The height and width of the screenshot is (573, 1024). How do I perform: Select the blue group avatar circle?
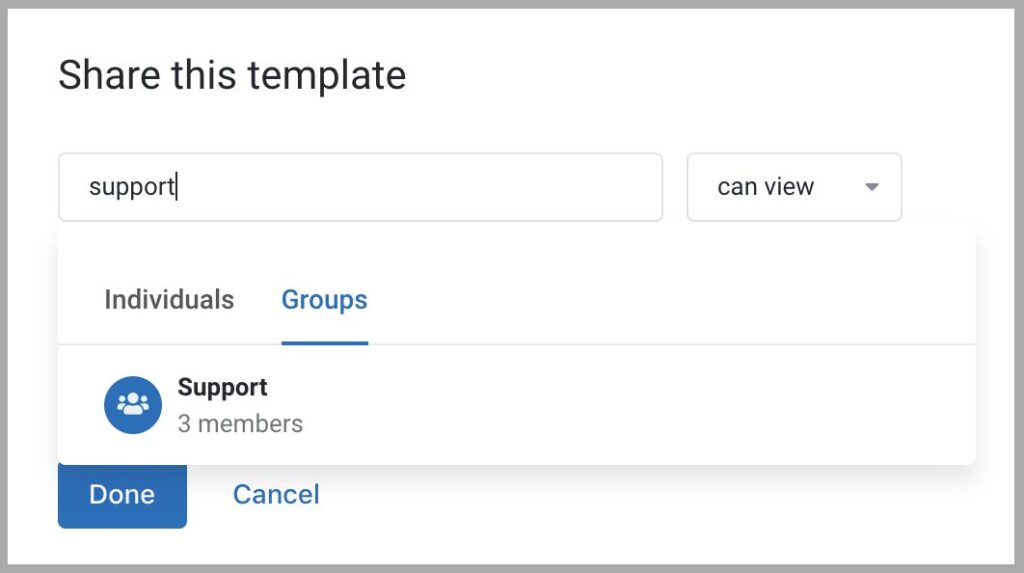pos(133,404)
